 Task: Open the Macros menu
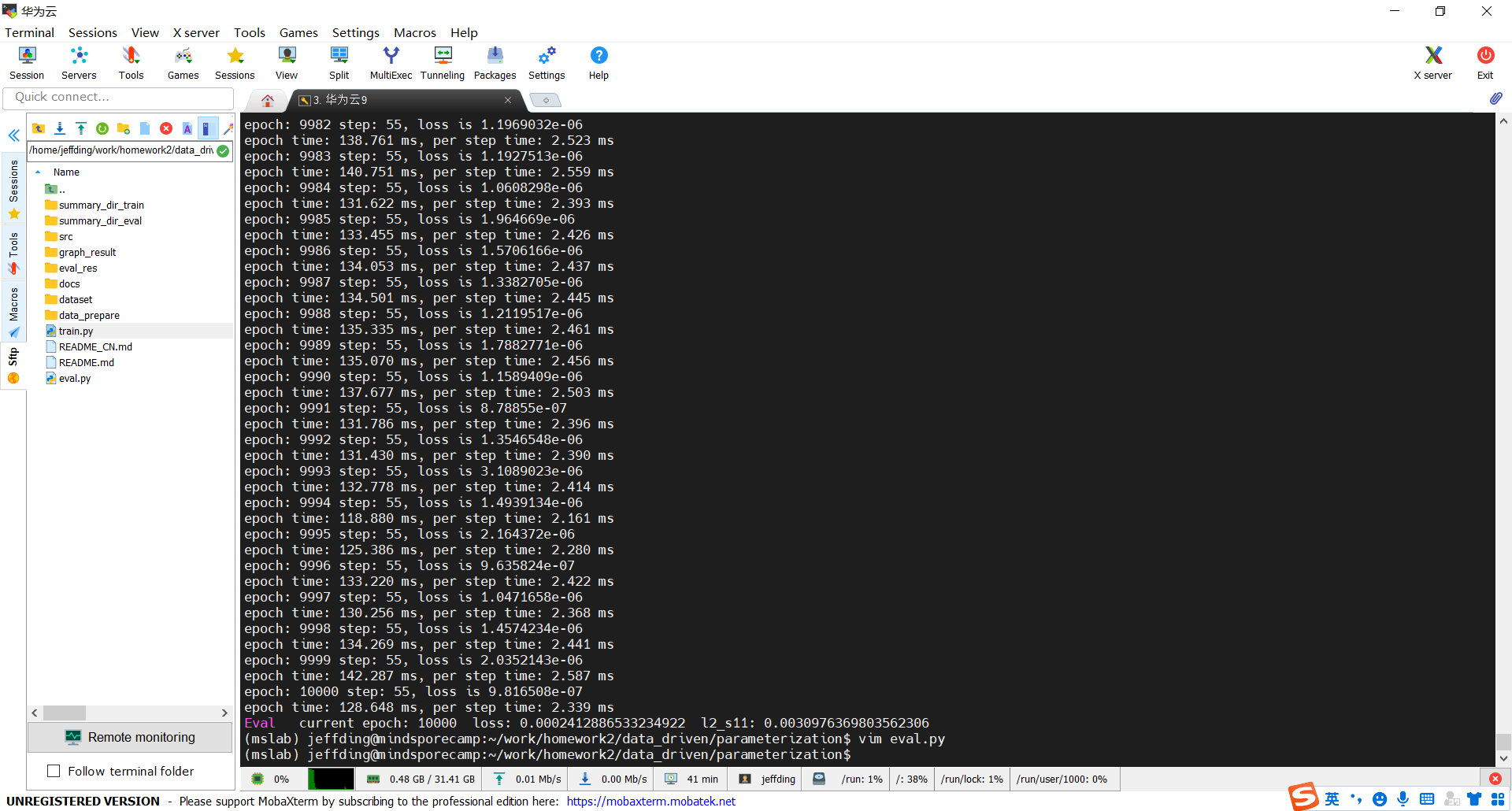[x=414, y=32]
